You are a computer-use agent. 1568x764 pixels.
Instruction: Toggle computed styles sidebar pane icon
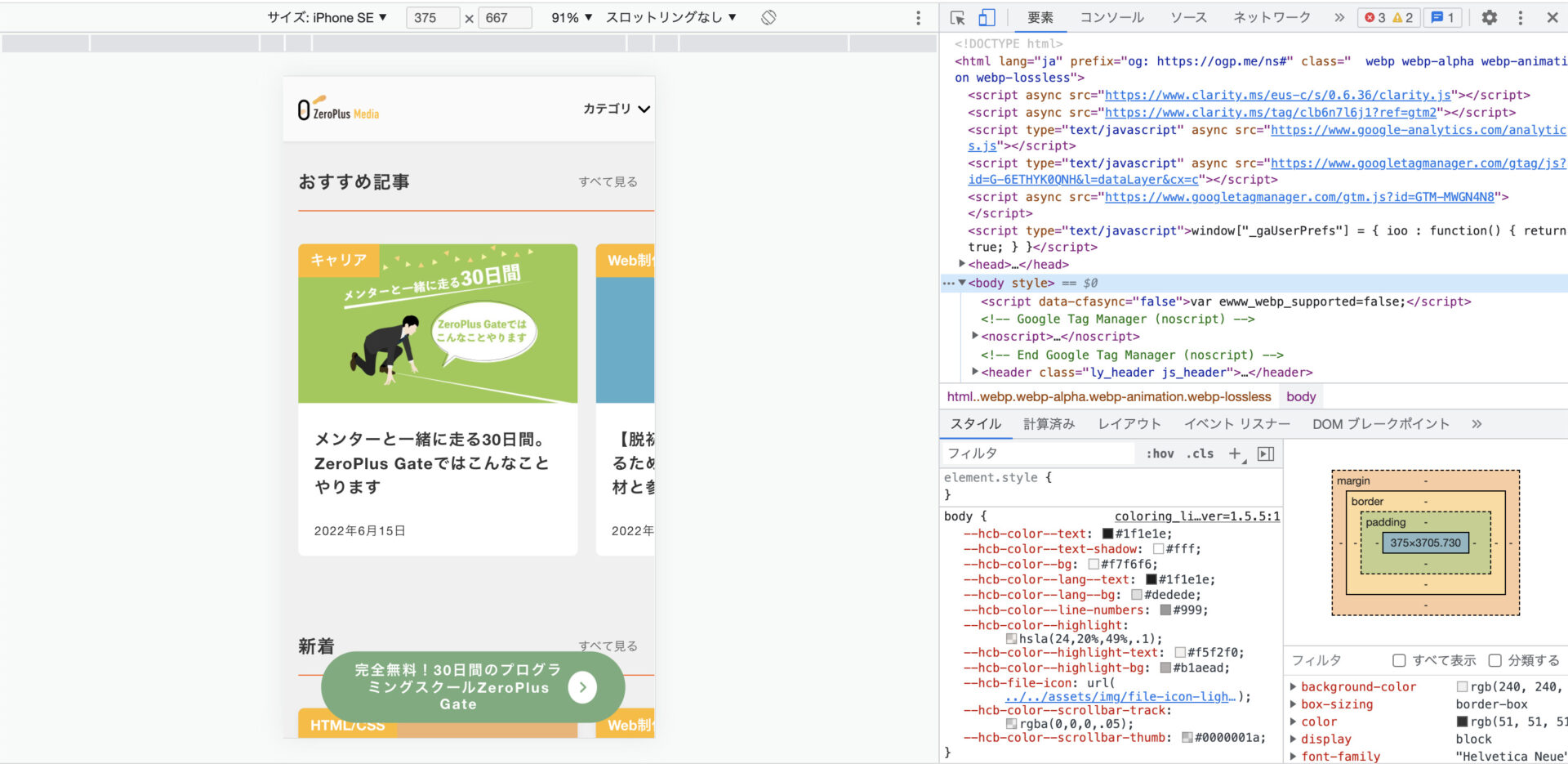point(1266,453)
